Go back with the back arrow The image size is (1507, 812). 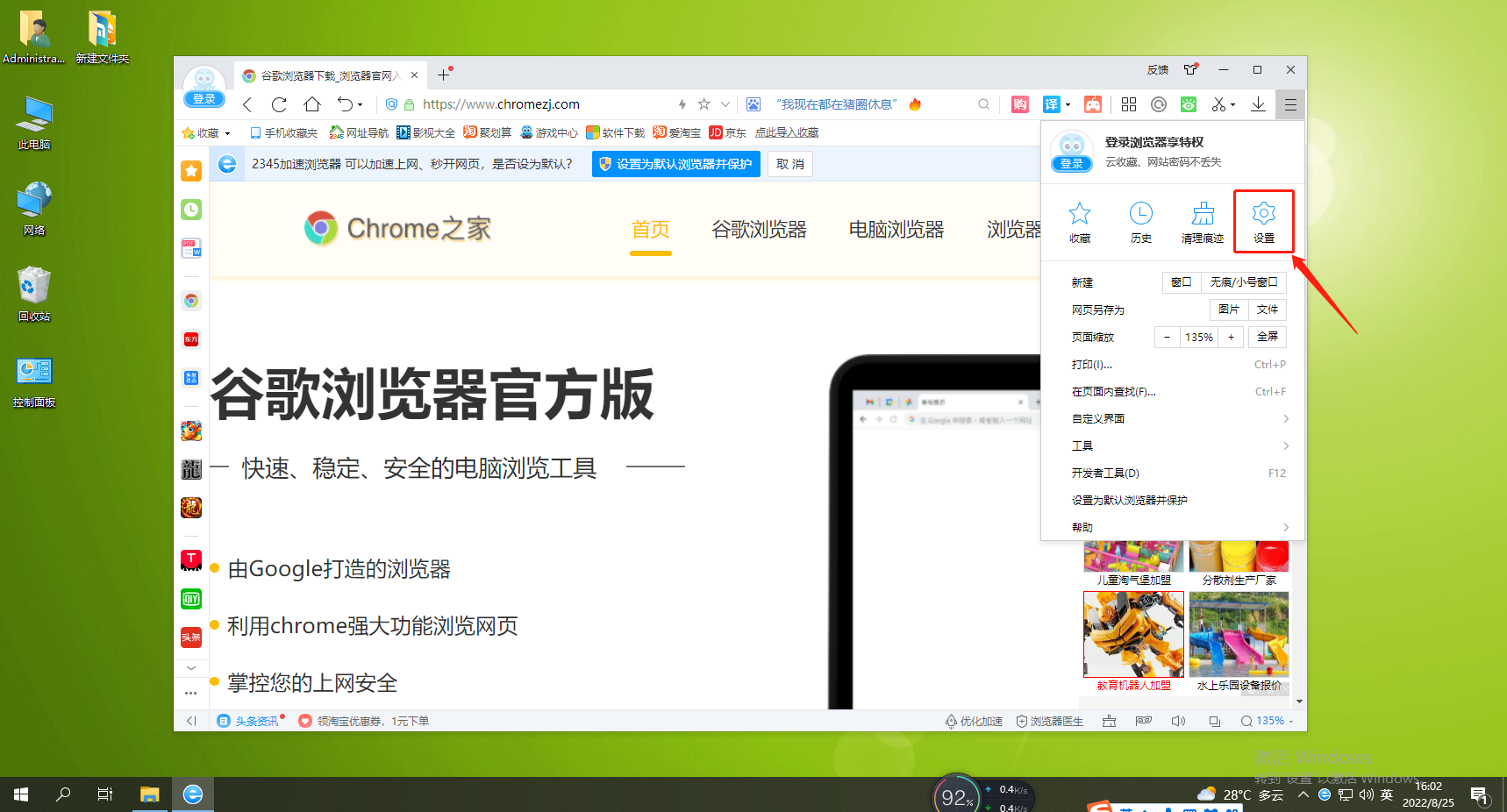tap(247, 104)
